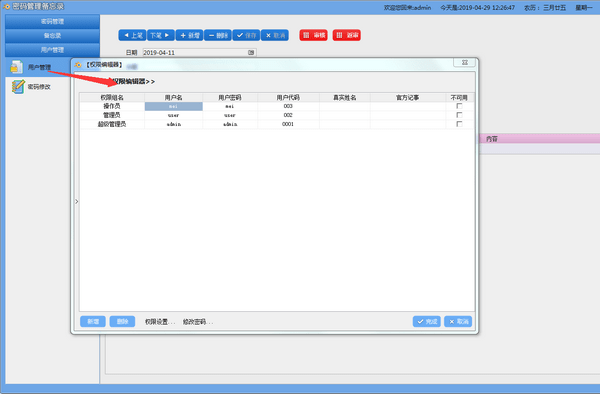
Task: Open the date picker in 日期 field
Action: click(x=251, y=52)
